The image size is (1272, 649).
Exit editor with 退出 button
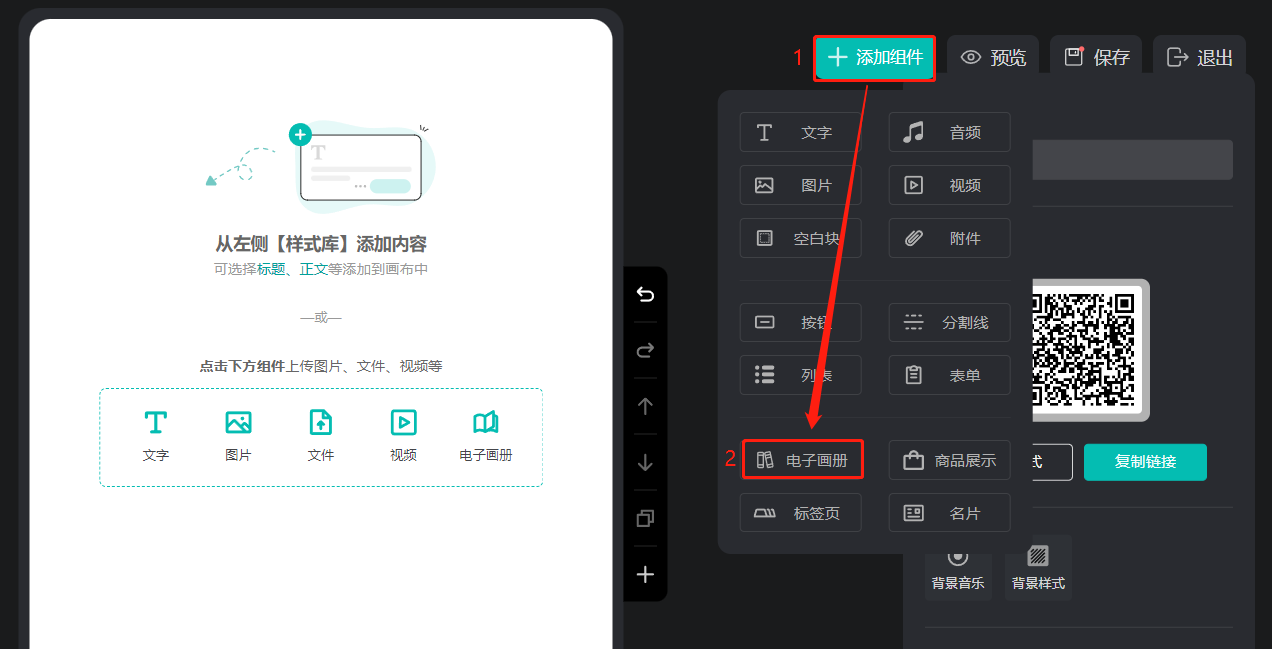[1199, 58]
